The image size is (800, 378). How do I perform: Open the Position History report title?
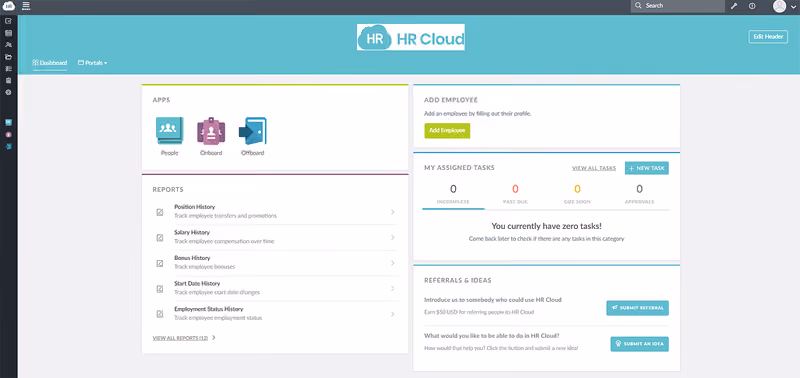[194, 207]
